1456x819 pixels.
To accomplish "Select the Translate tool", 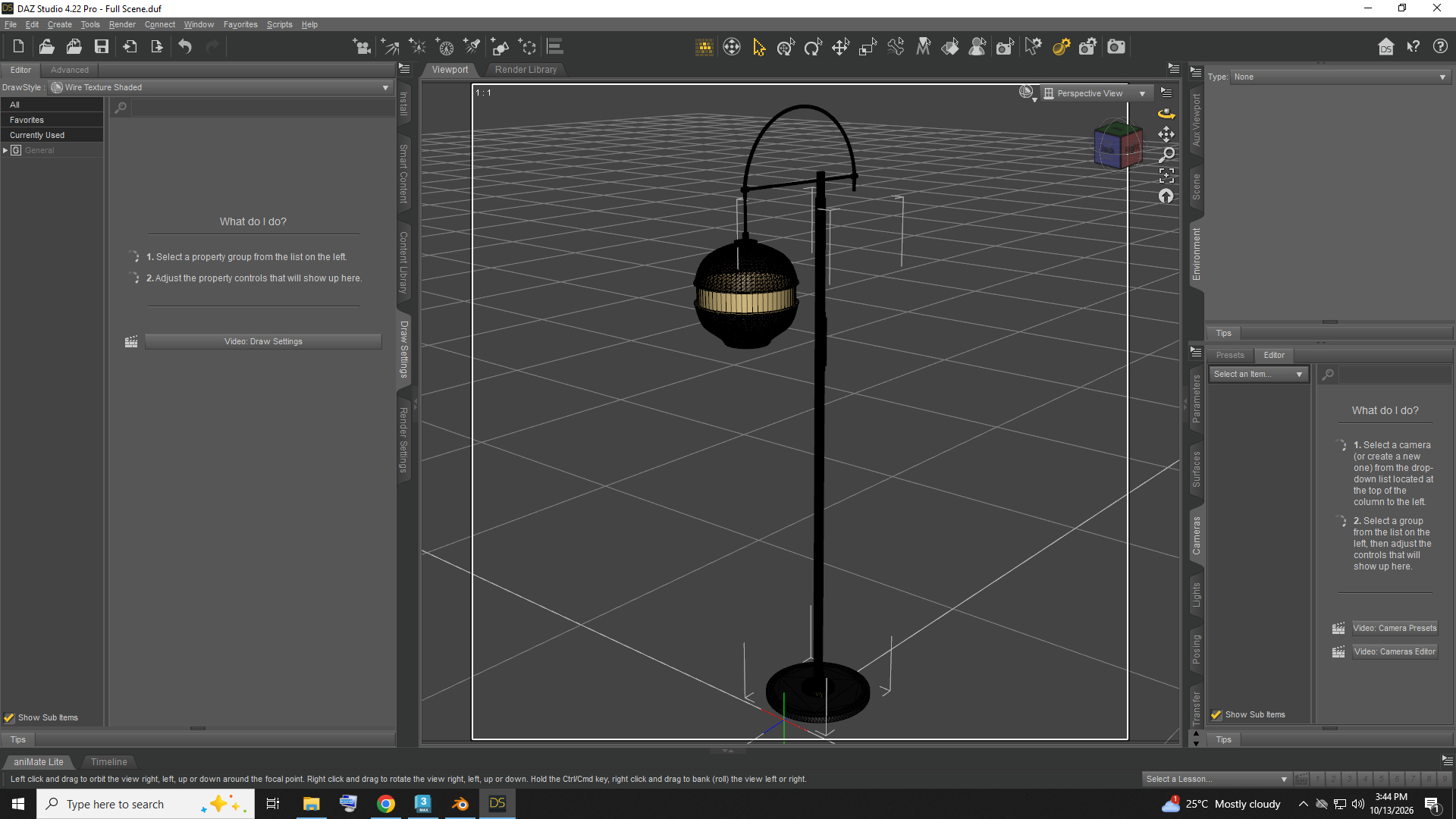I will (841, 47).
